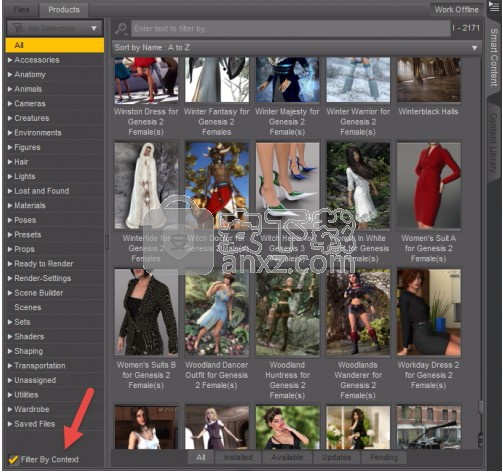Open Workday Dress 2 thumbnail

click(x=429, y=312)
